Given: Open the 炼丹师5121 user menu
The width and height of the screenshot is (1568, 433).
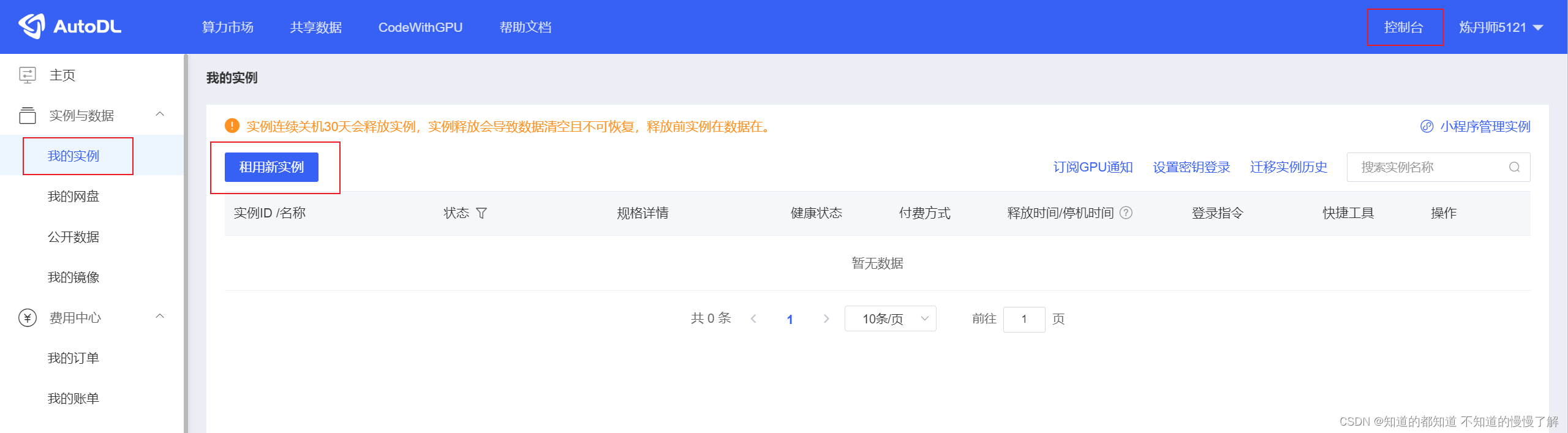Looking at the screenshot, I should coord(1501,27).
